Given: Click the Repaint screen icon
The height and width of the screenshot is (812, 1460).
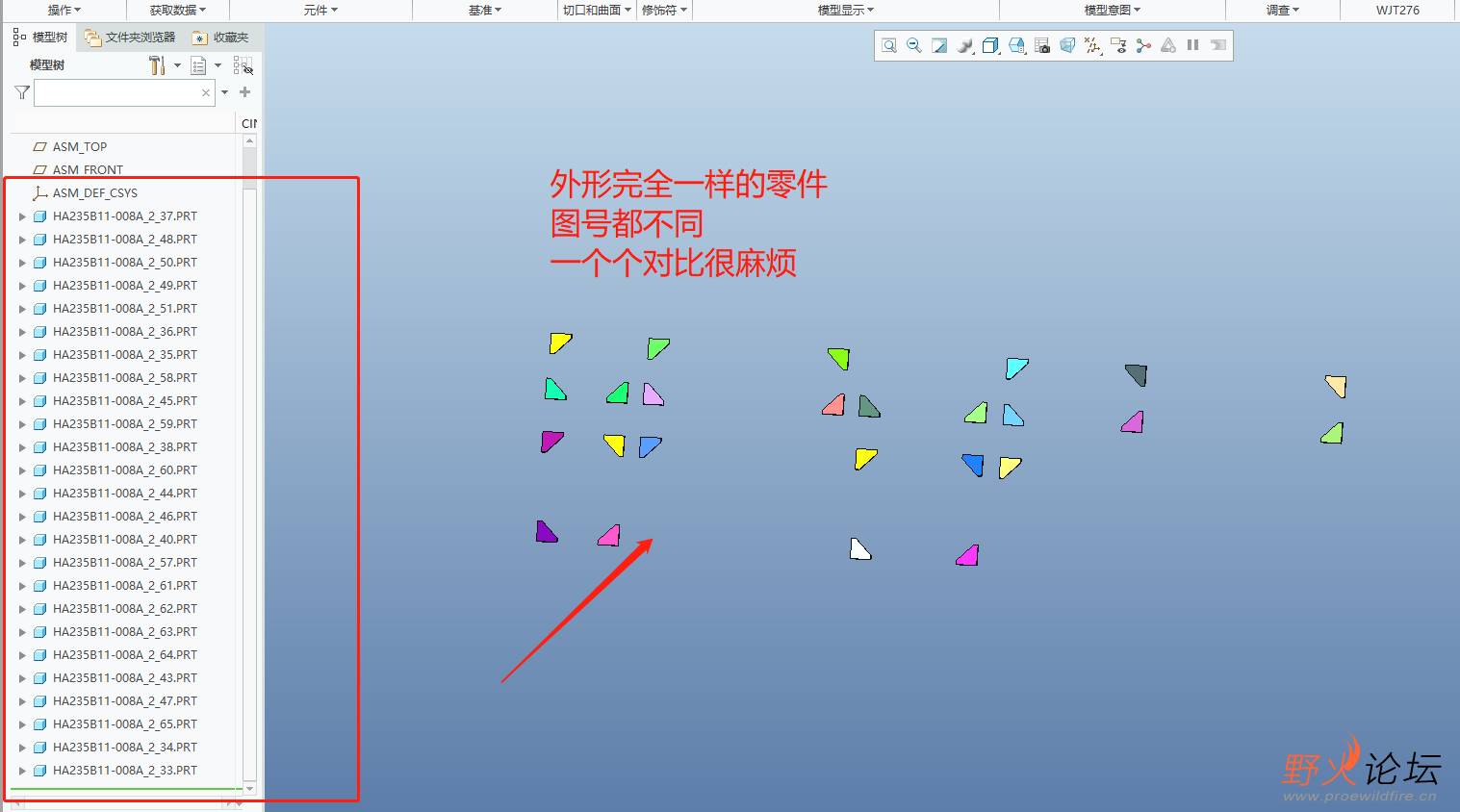Looking at the screenshot, I should pyautogui.click(x=939, y=45).
